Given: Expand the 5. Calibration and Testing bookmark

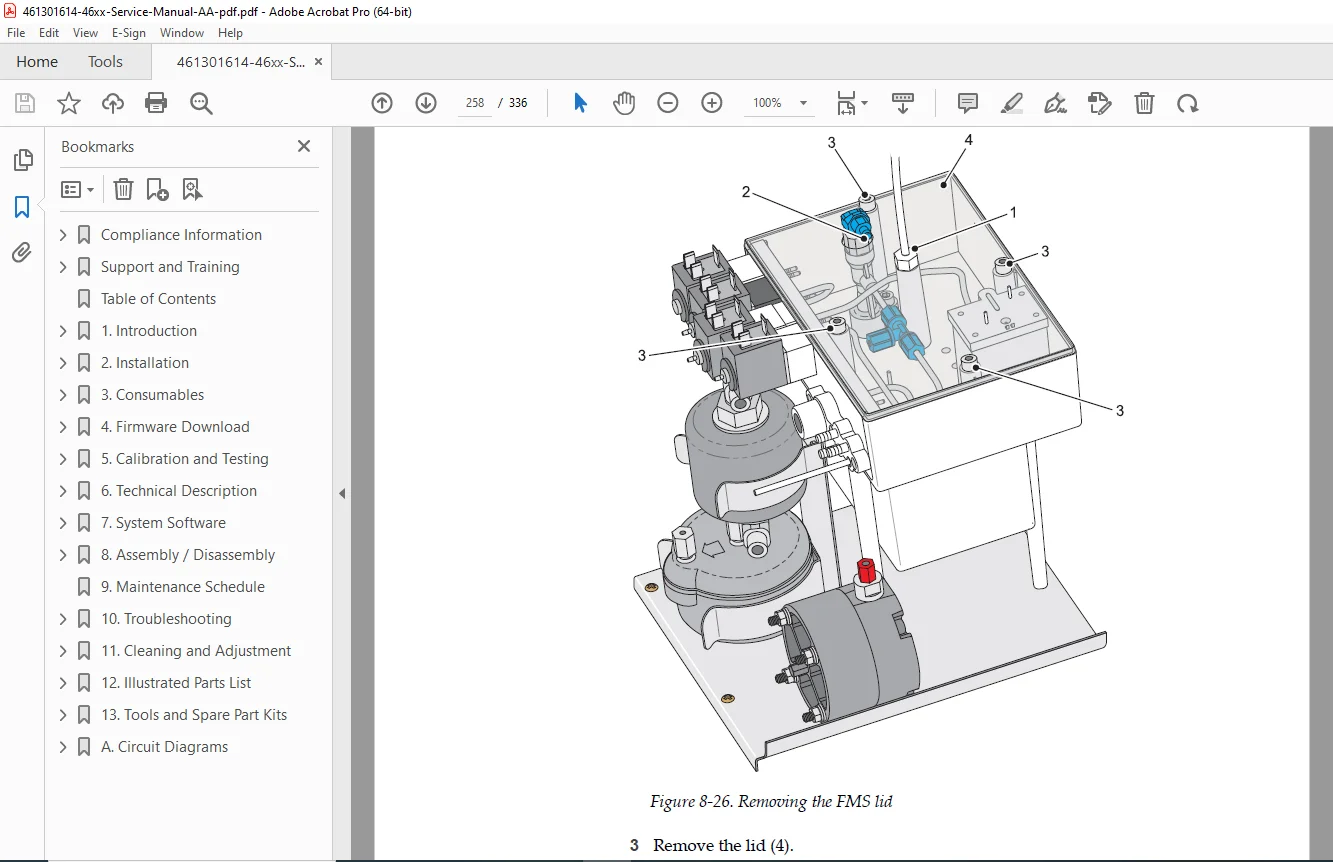Looking at the screenshot, I should [63, 459].
